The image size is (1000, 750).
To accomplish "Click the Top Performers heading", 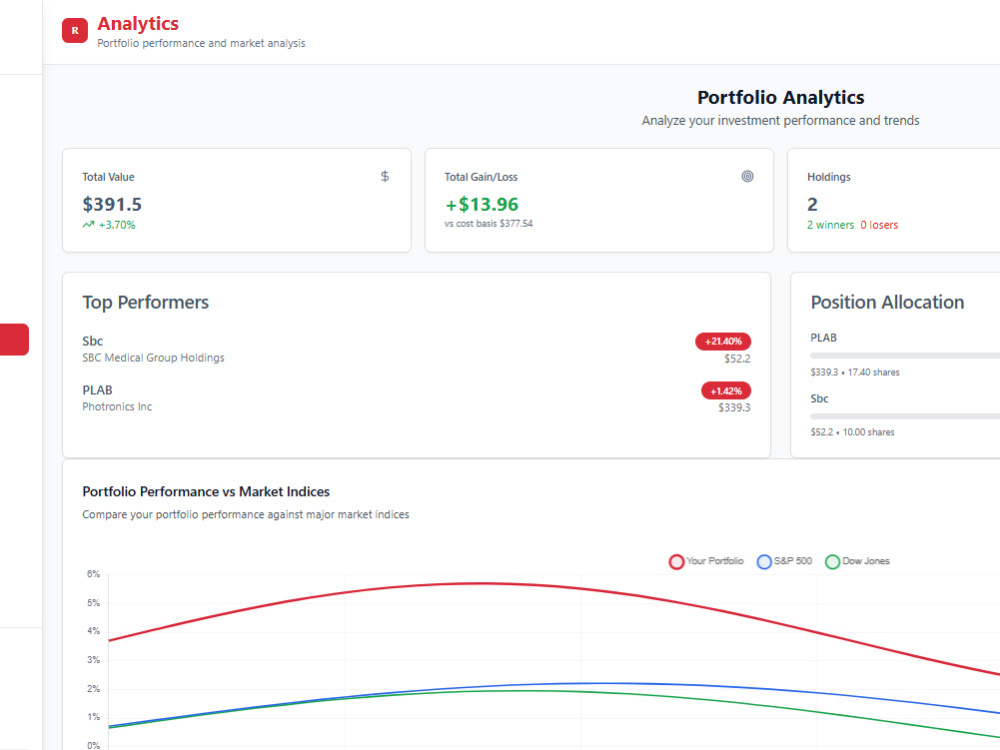I will coord(145,302).
